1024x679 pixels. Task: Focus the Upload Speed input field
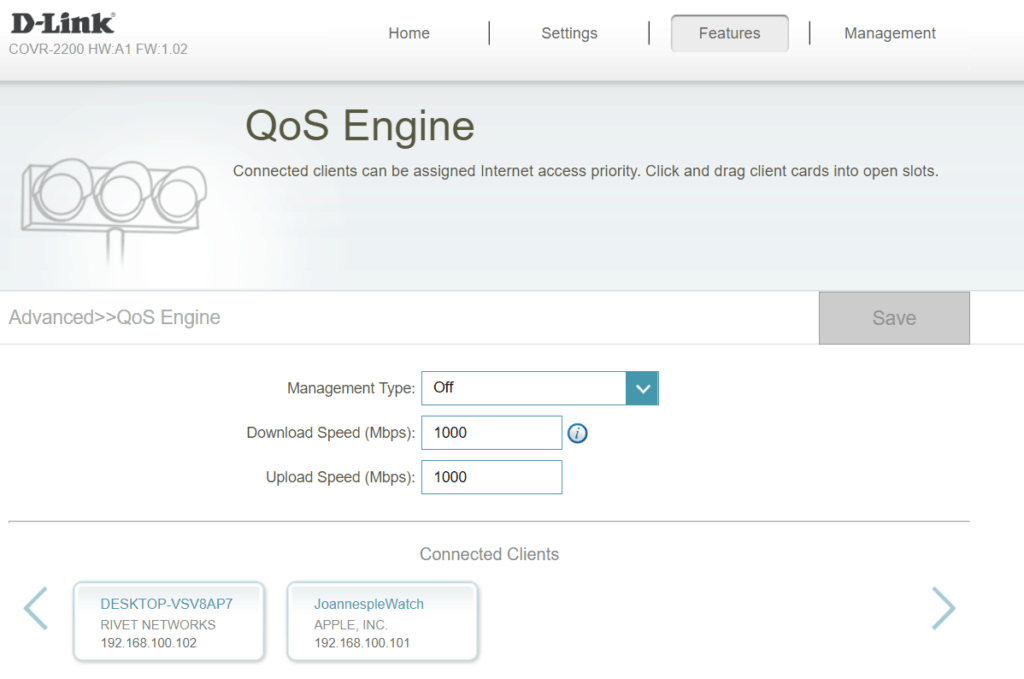pos(491,477)
